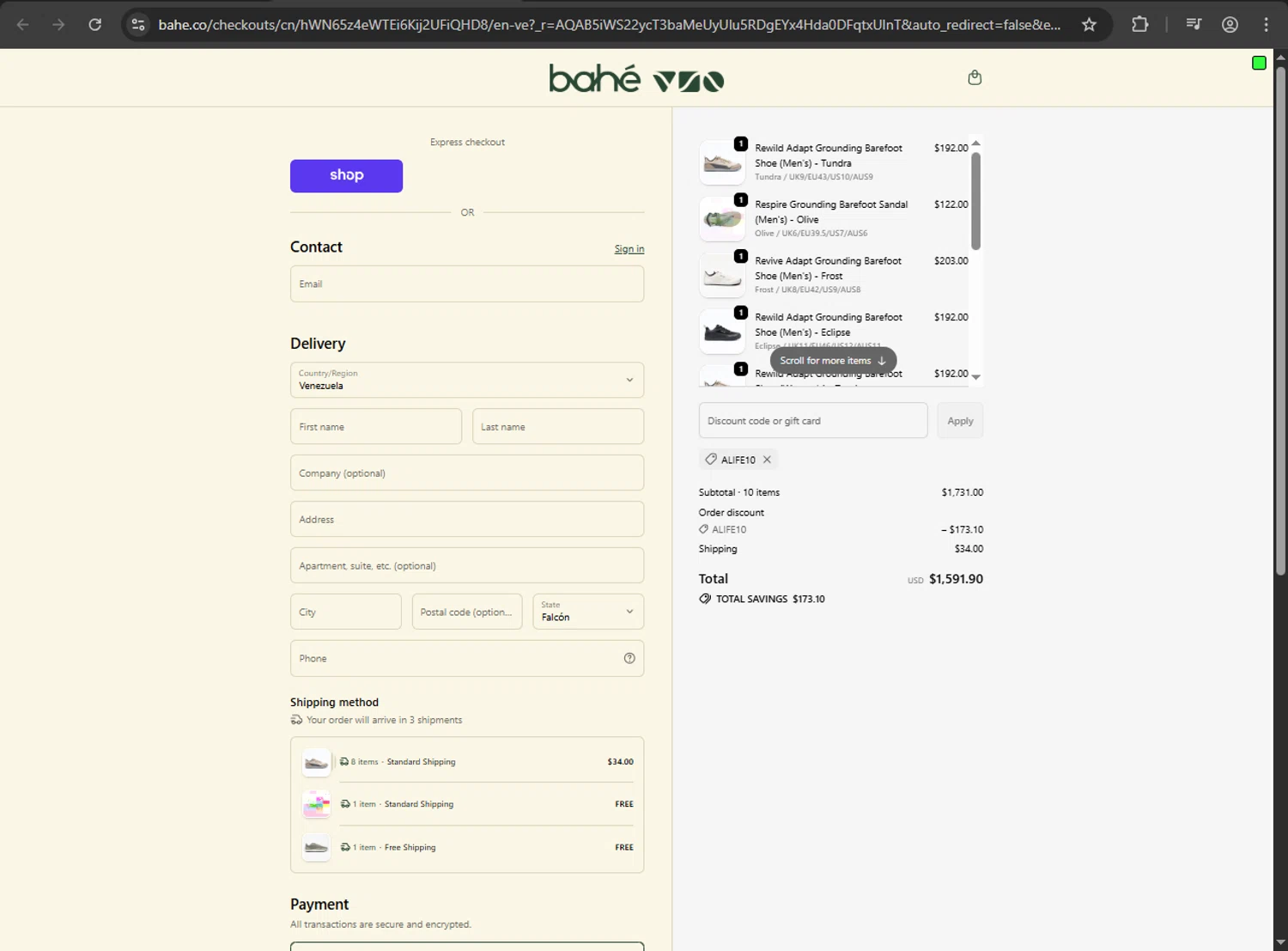Click the '$122.00' item price
The image size is (1288, 951).
point(951,204)
